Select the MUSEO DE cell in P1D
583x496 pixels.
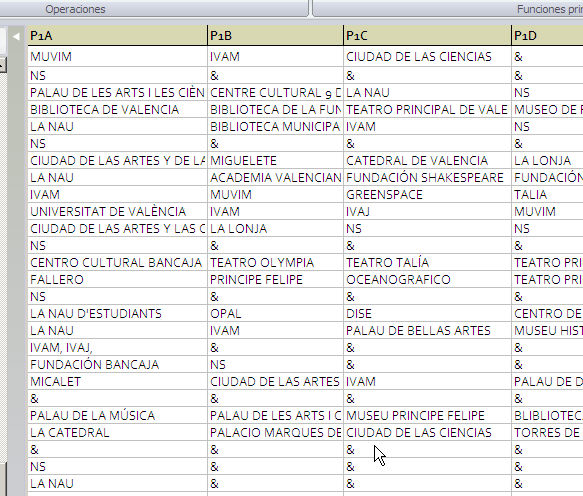click(x=547, y=109)
